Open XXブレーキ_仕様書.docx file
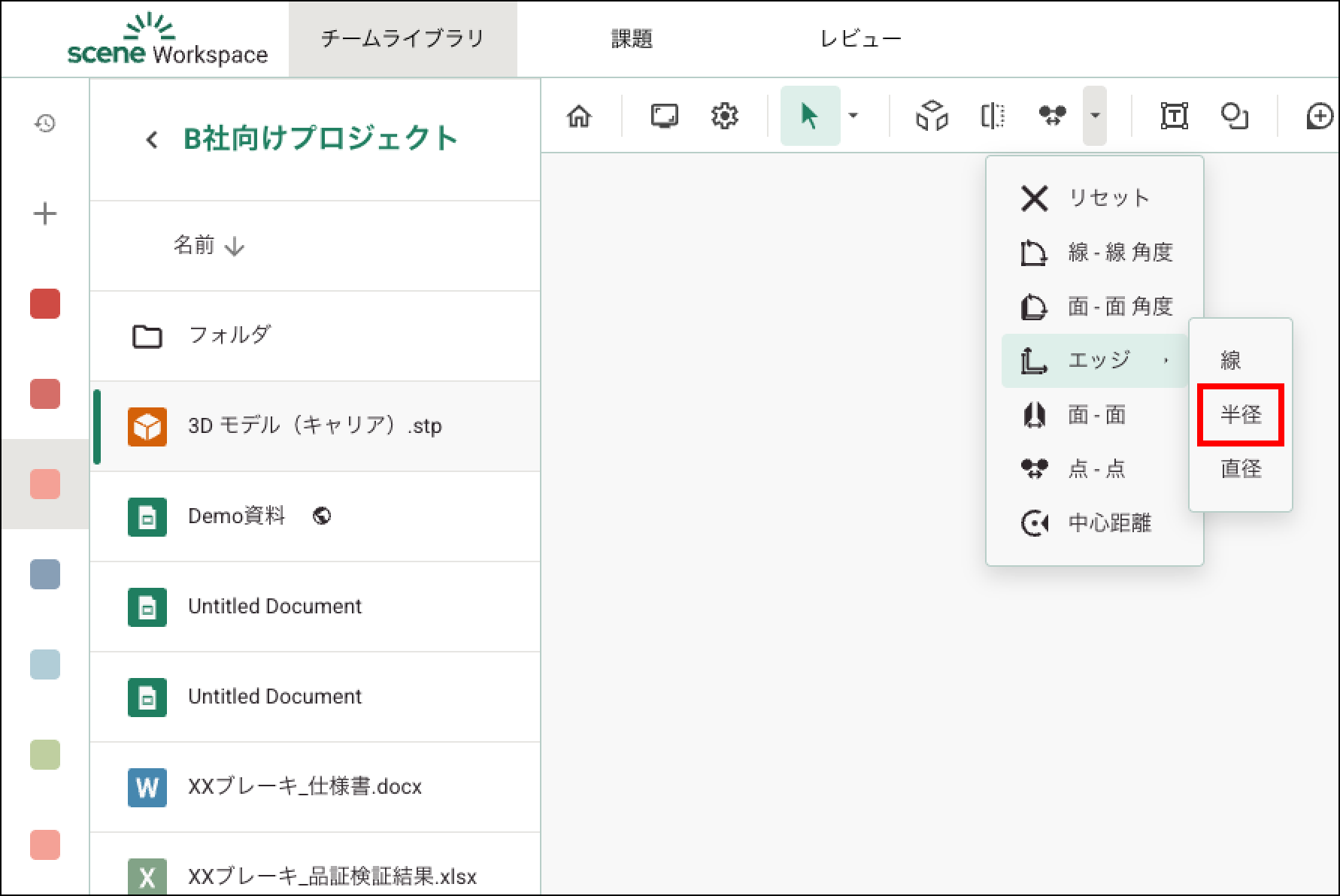Screen dimensions: 1340x896 coord(305,786)
